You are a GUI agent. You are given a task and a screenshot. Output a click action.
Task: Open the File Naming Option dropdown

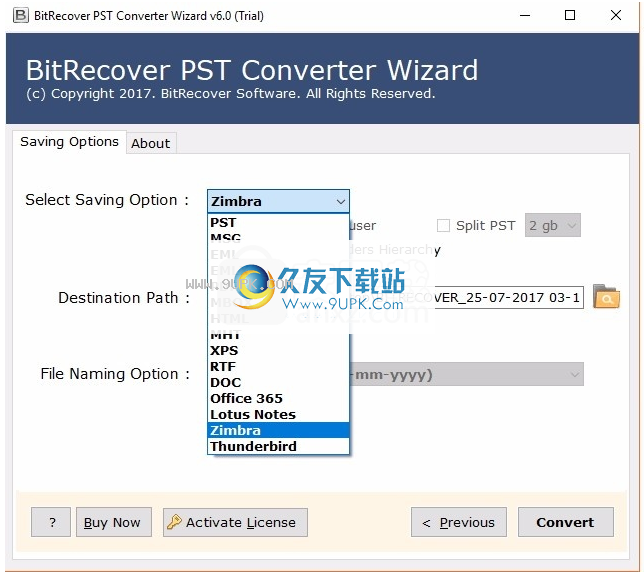click(x=467, y=374)
